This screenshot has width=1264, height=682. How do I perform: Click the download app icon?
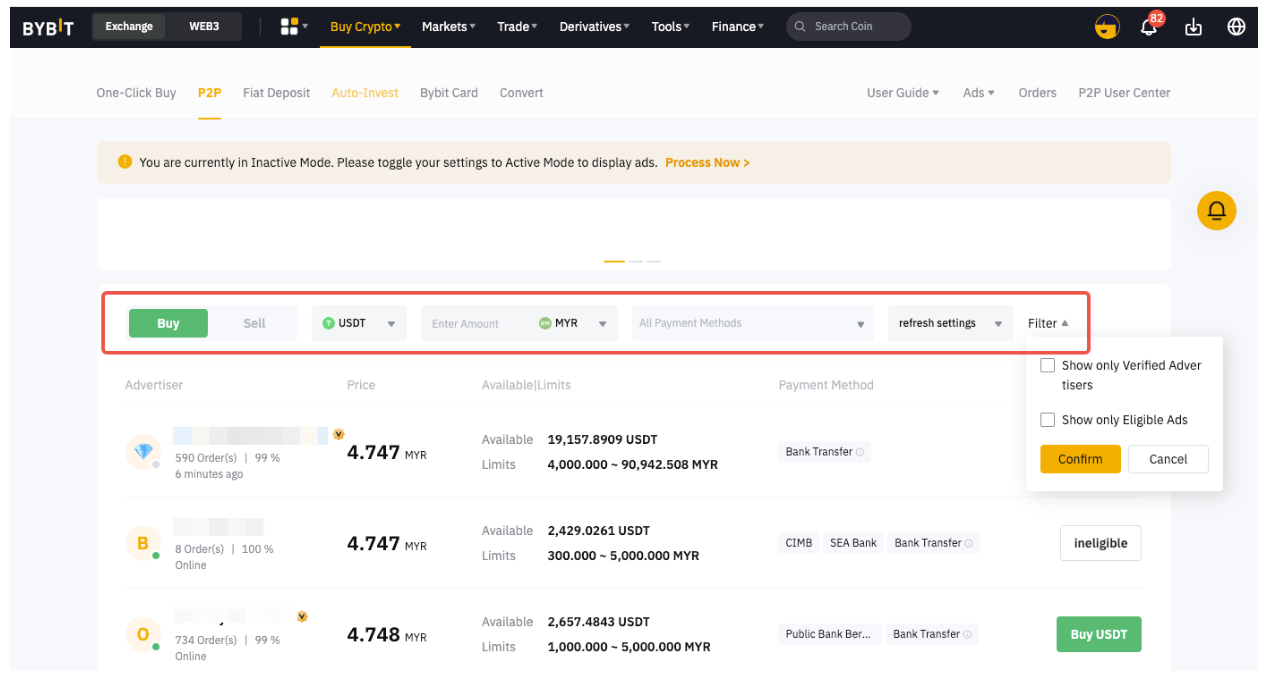point(1193,27)
